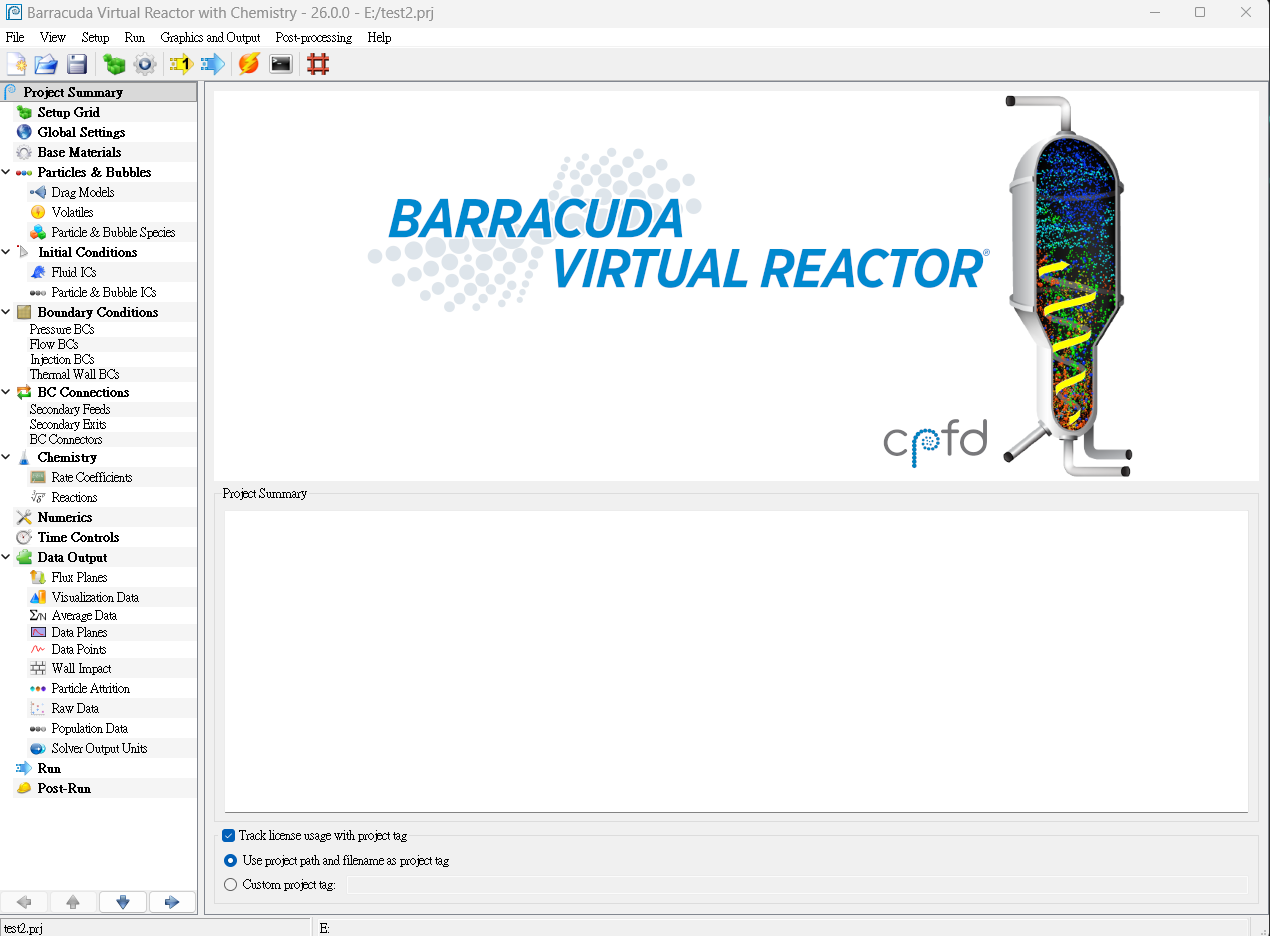
Task: Select Numerics in the tree
Action: click(65, 517)
